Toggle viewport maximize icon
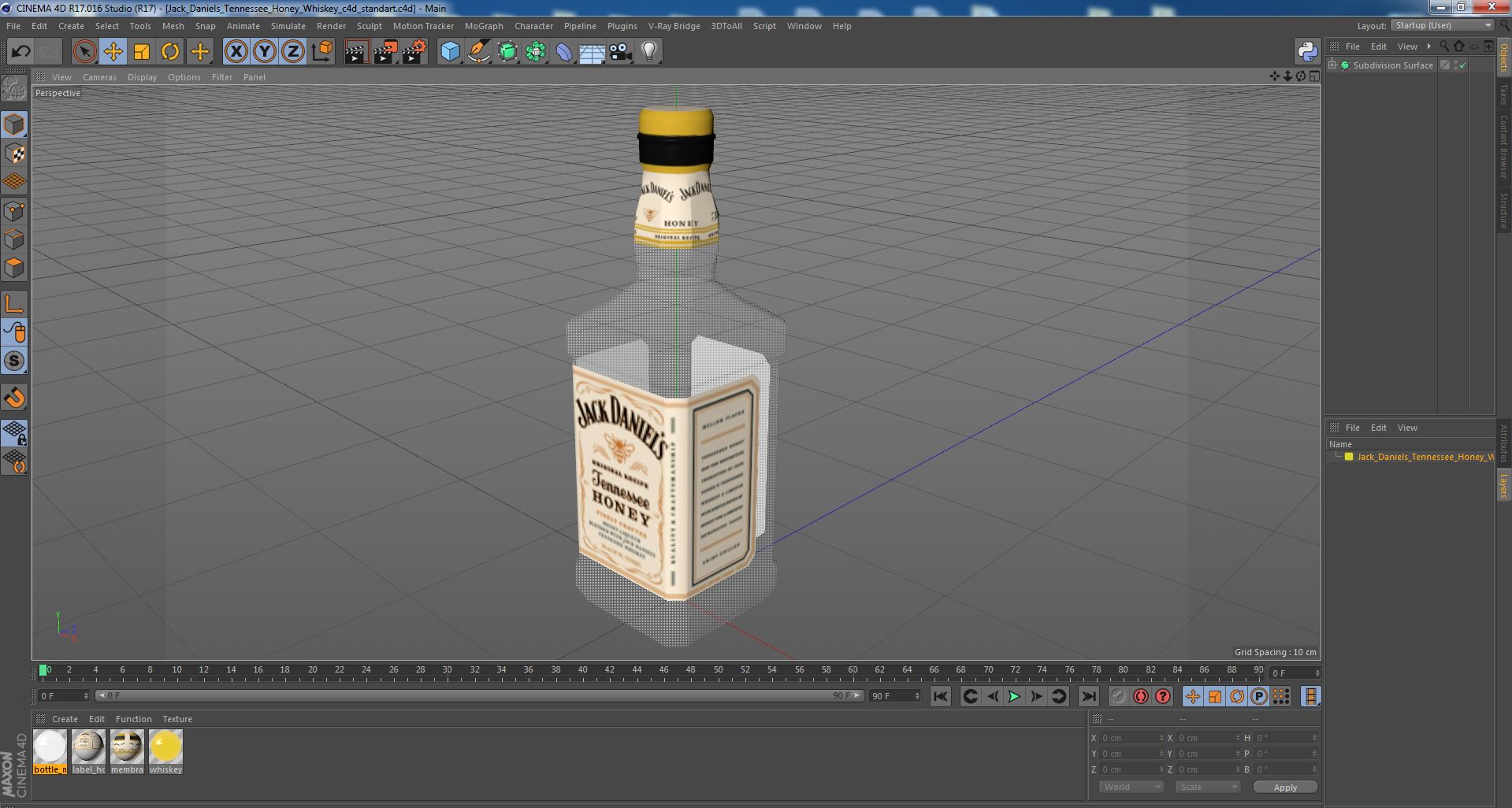The width and height of the screenshot is (1512, 808). pos(1314,76)
